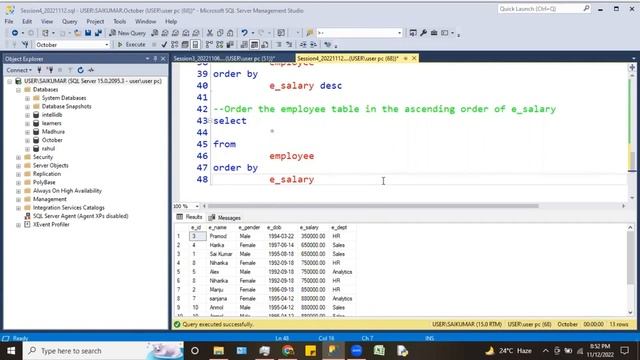The width and height of the screenshot is (640, 360).
Task: Select the rahul database
Action: [48, 149]
